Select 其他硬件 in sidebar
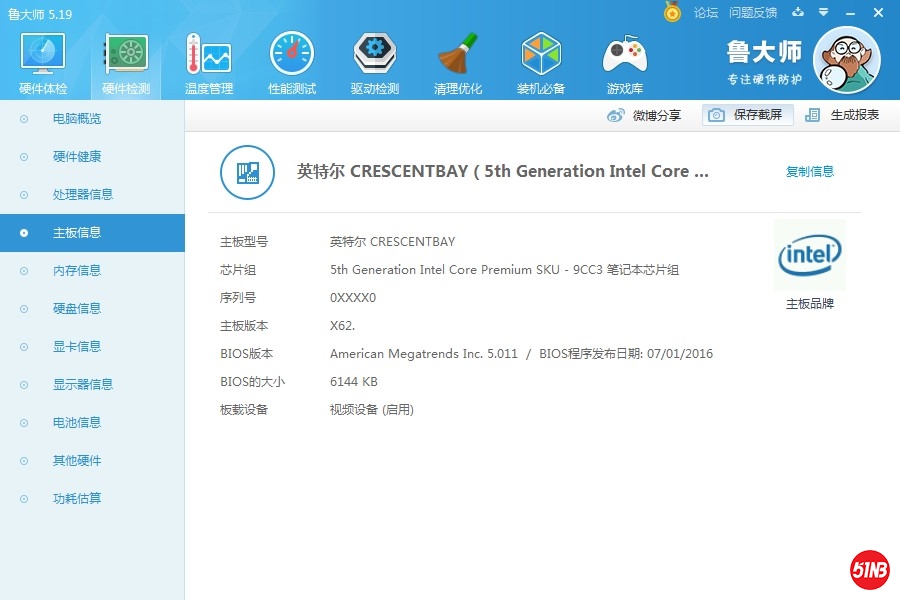This screenshot has width=900, height=600. (92, 460)
